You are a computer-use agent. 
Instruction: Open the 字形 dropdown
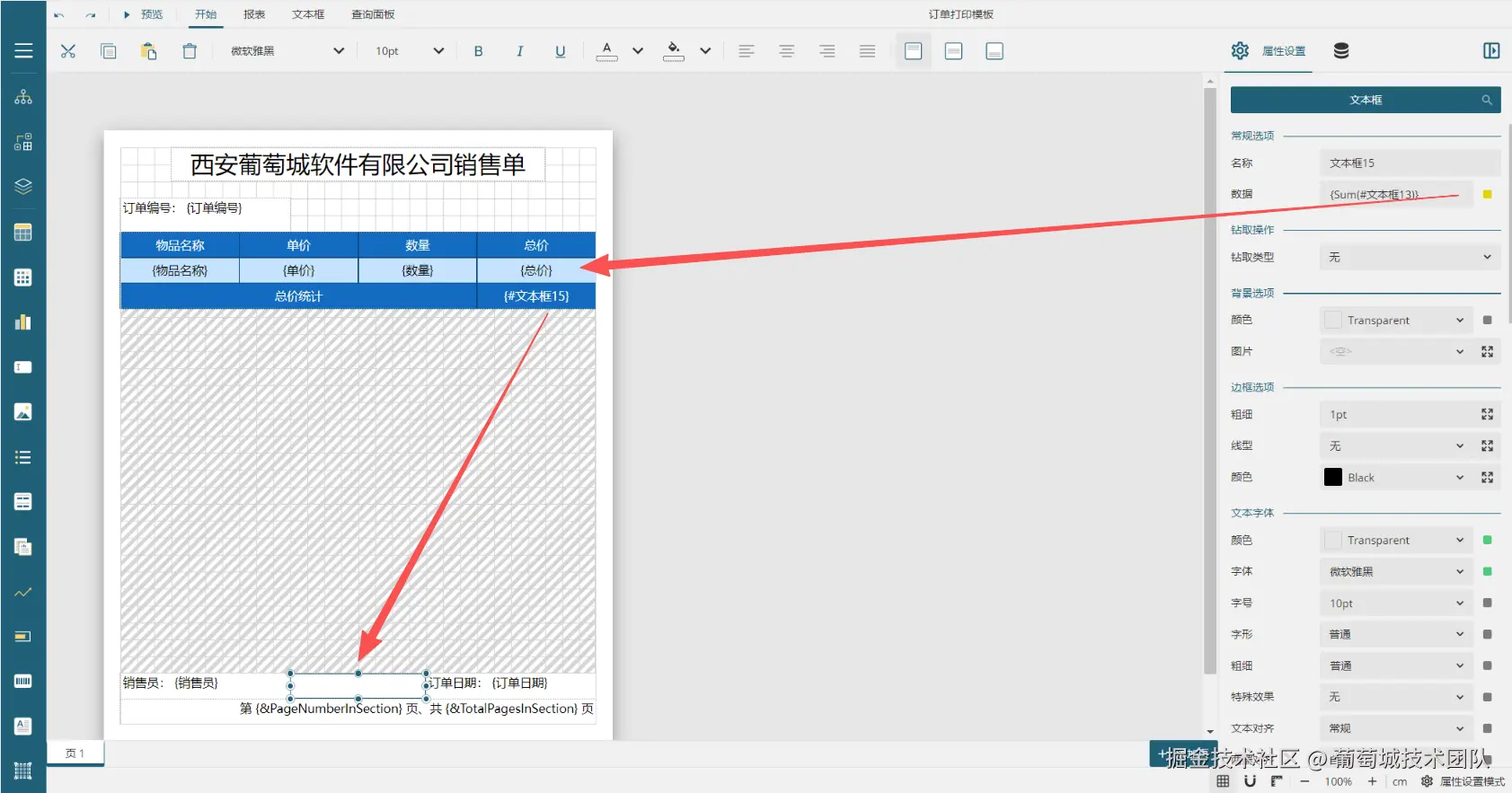coord(1396,634)
